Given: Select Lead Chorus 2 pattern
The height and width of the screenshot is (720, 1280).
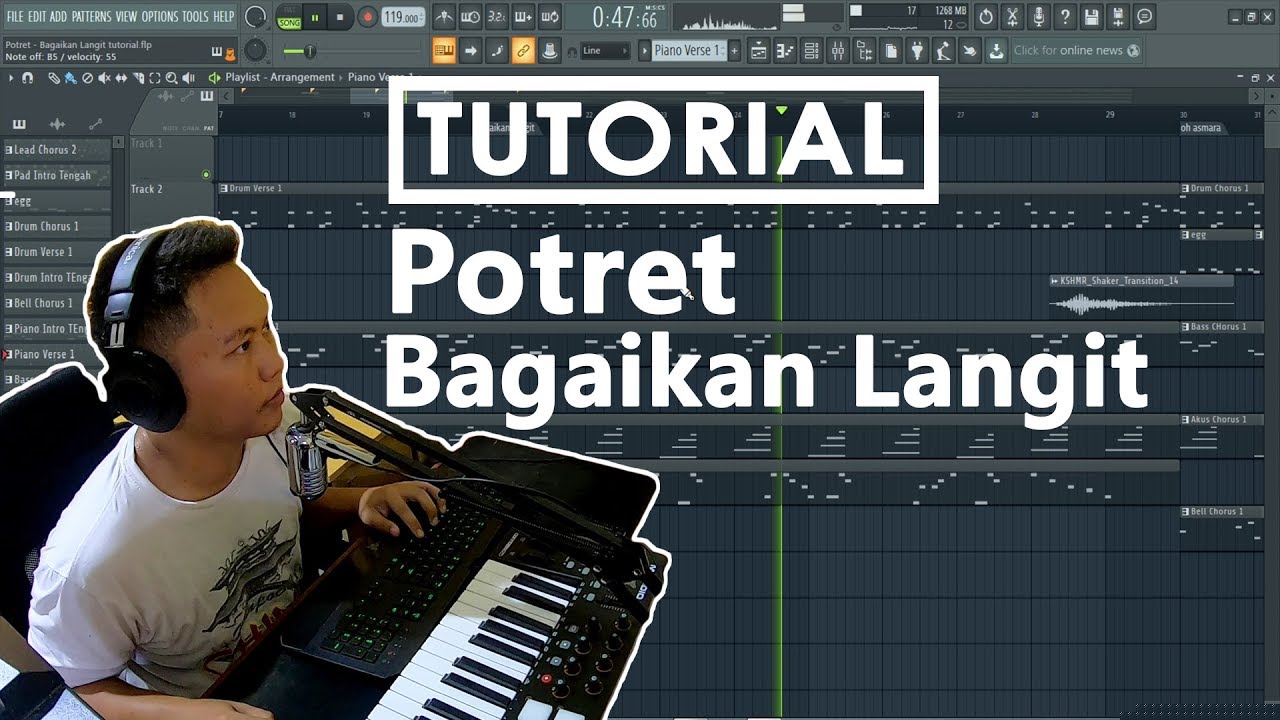Looking at the screenshot, I should tap(56, 150).
